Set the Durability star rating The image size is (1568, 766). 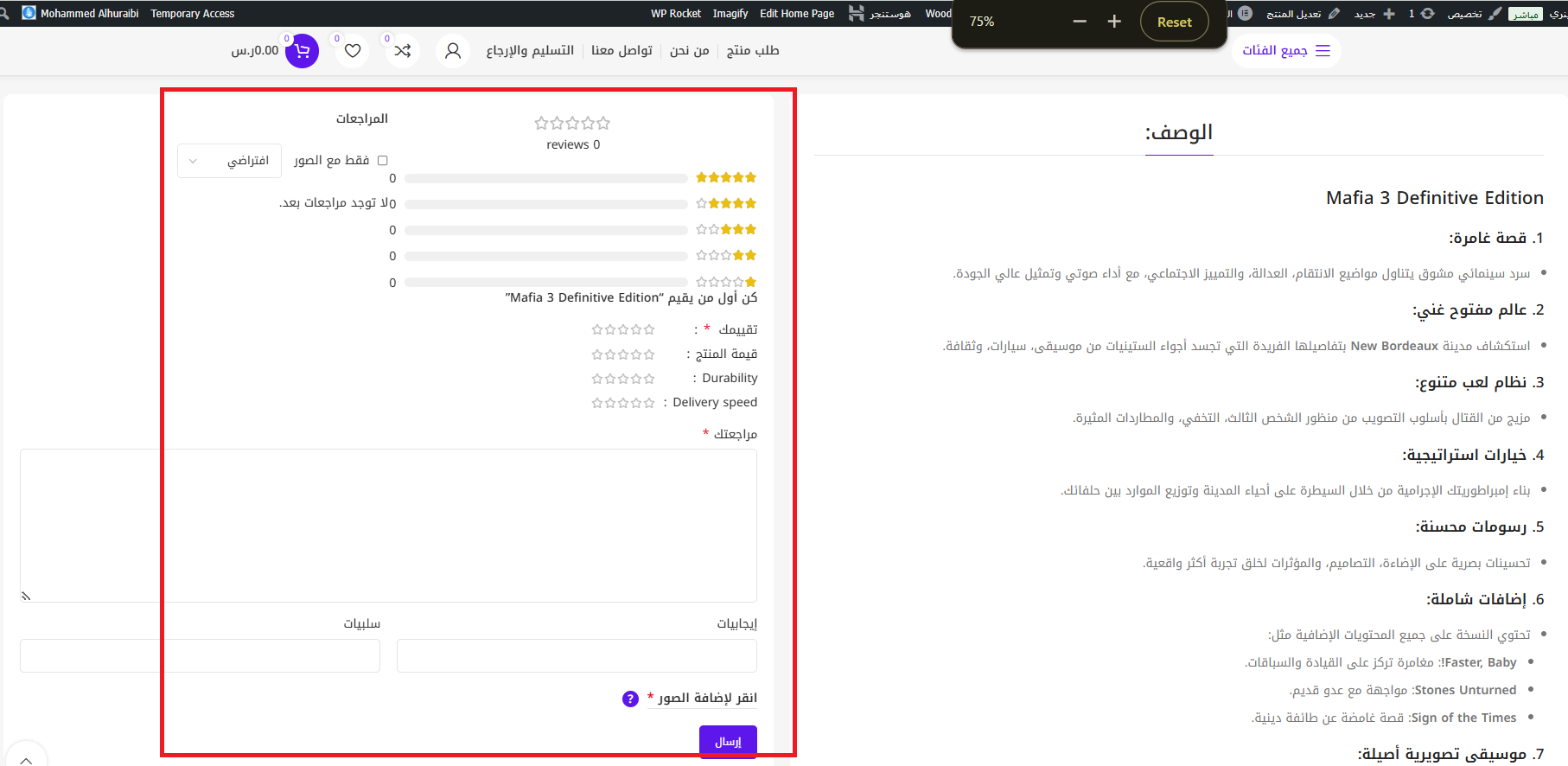[x=623, y=379]
